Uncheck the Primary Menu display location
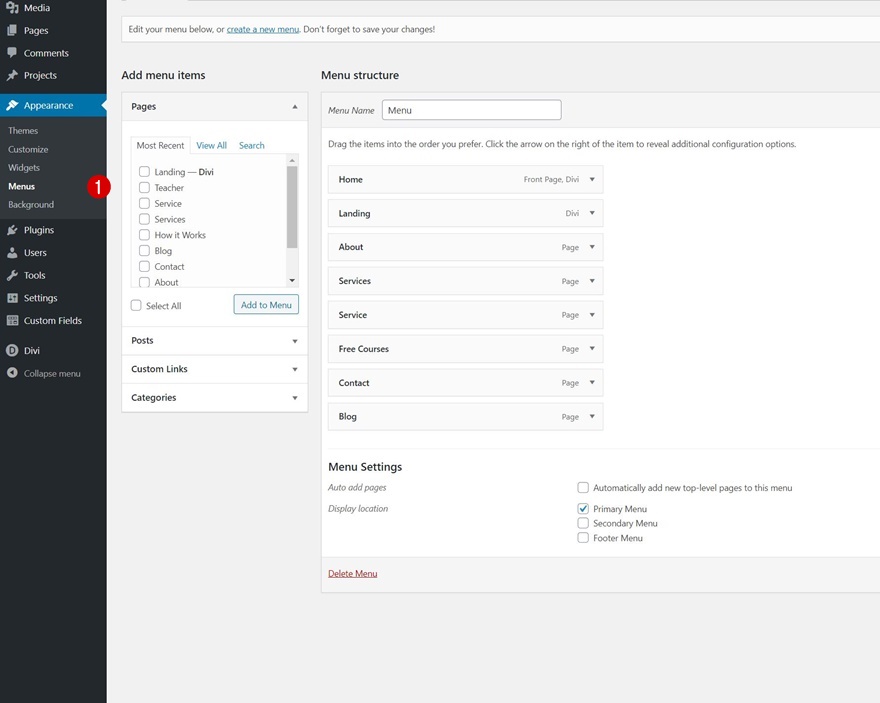Viewport: 880px width, 703px height. click(583, 509)
